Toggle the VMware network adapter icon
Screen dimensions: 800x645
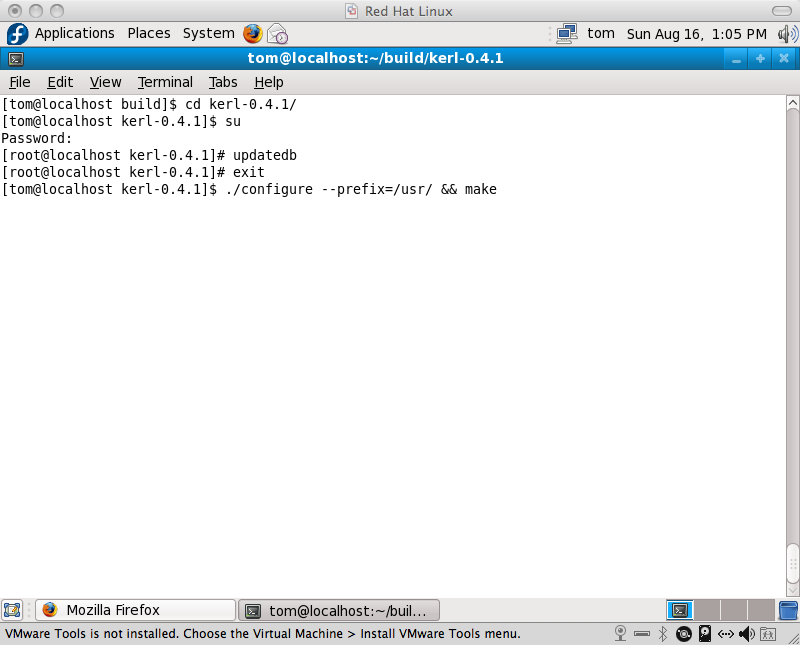coord(726,634)
